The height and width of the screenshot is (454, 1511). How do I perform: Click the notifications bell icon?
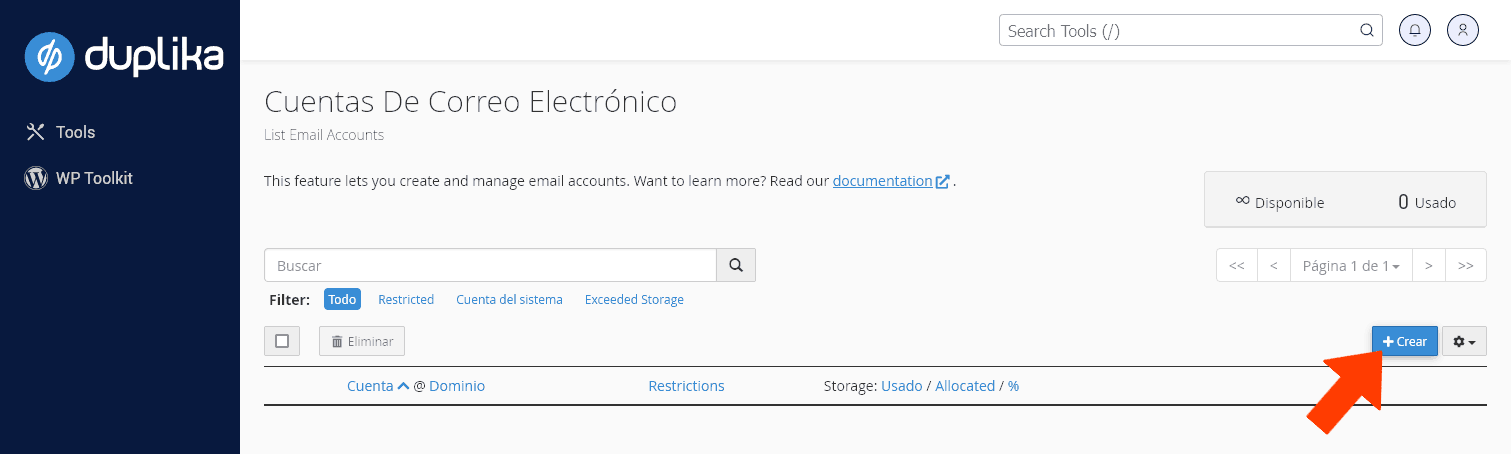[x=1414, y=30]
